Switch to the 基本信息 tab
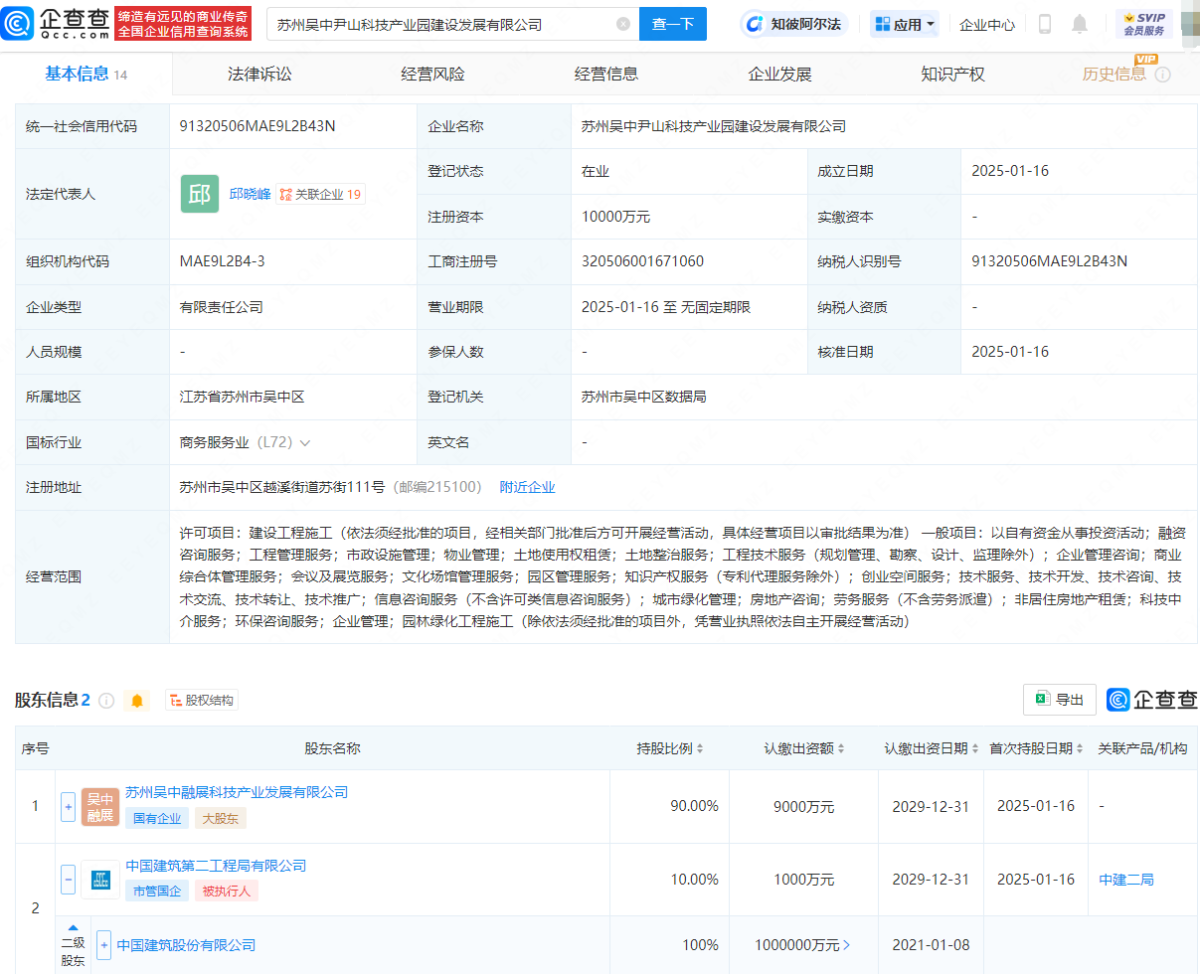This screenshot has height=974, width=1200. click(x=86, y=74)
